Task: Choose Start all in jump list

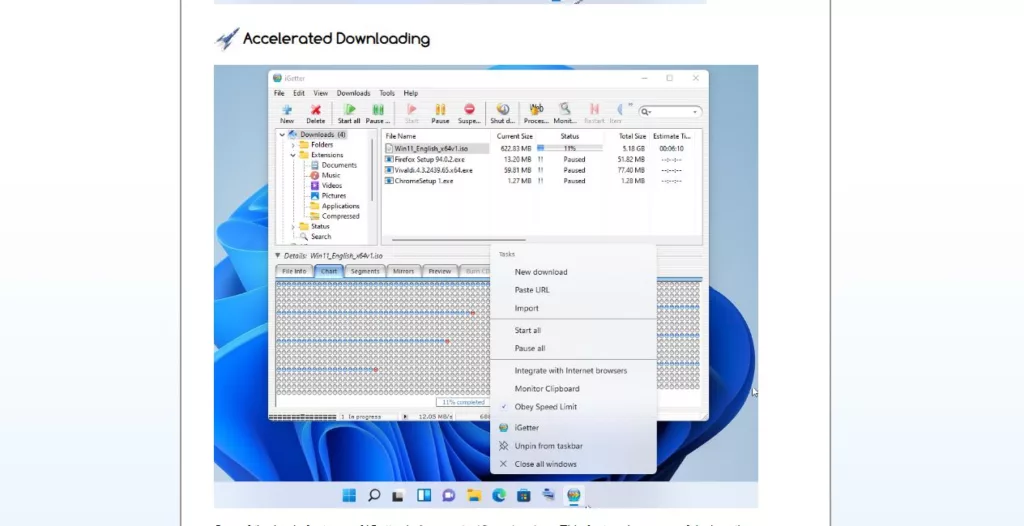Action: pos(527,331)
